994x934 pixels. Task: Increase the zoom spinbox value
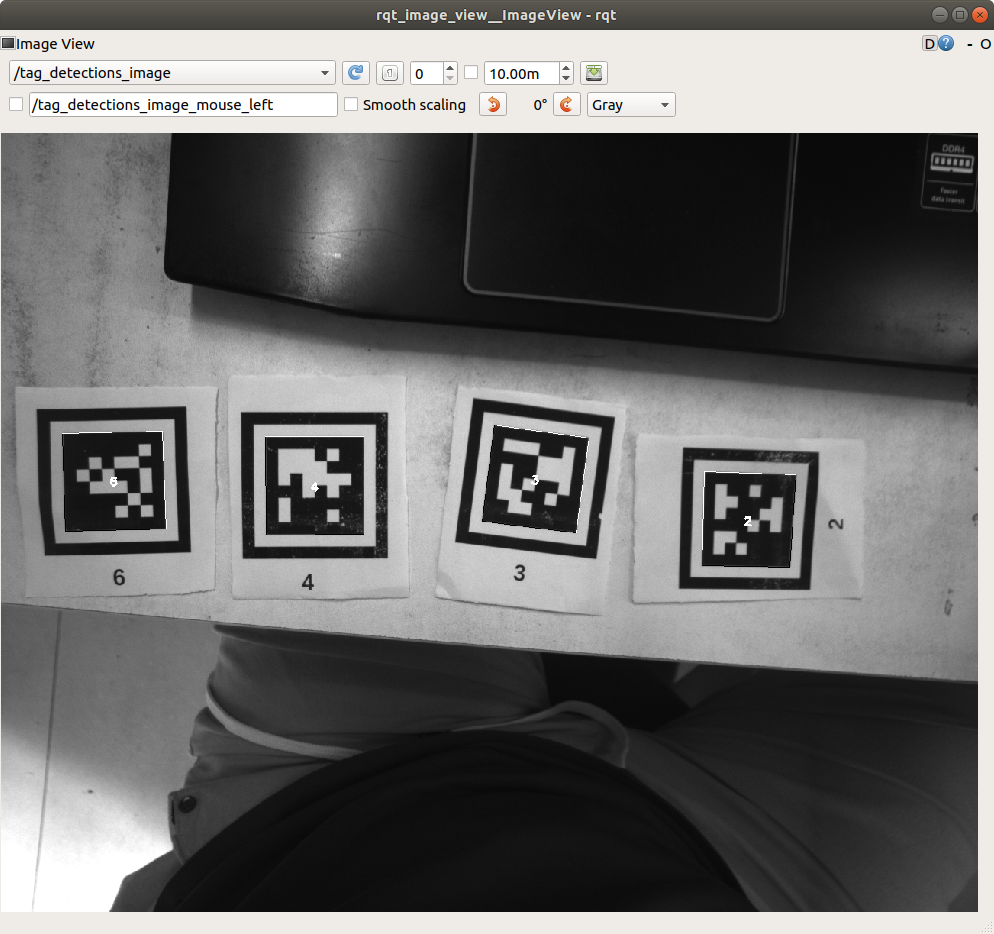click(x=450, y=67)
